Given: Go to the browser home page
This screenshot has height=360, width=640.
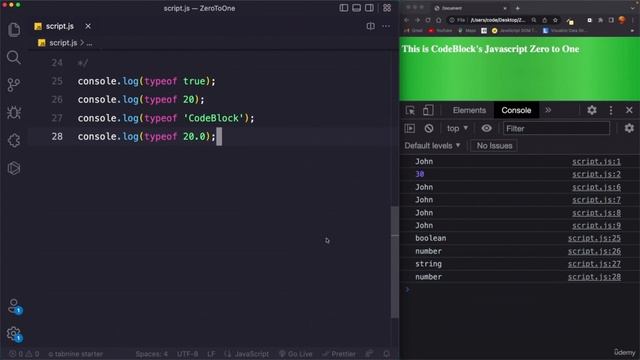Looking at the screenshot, I should click(438, 20).
